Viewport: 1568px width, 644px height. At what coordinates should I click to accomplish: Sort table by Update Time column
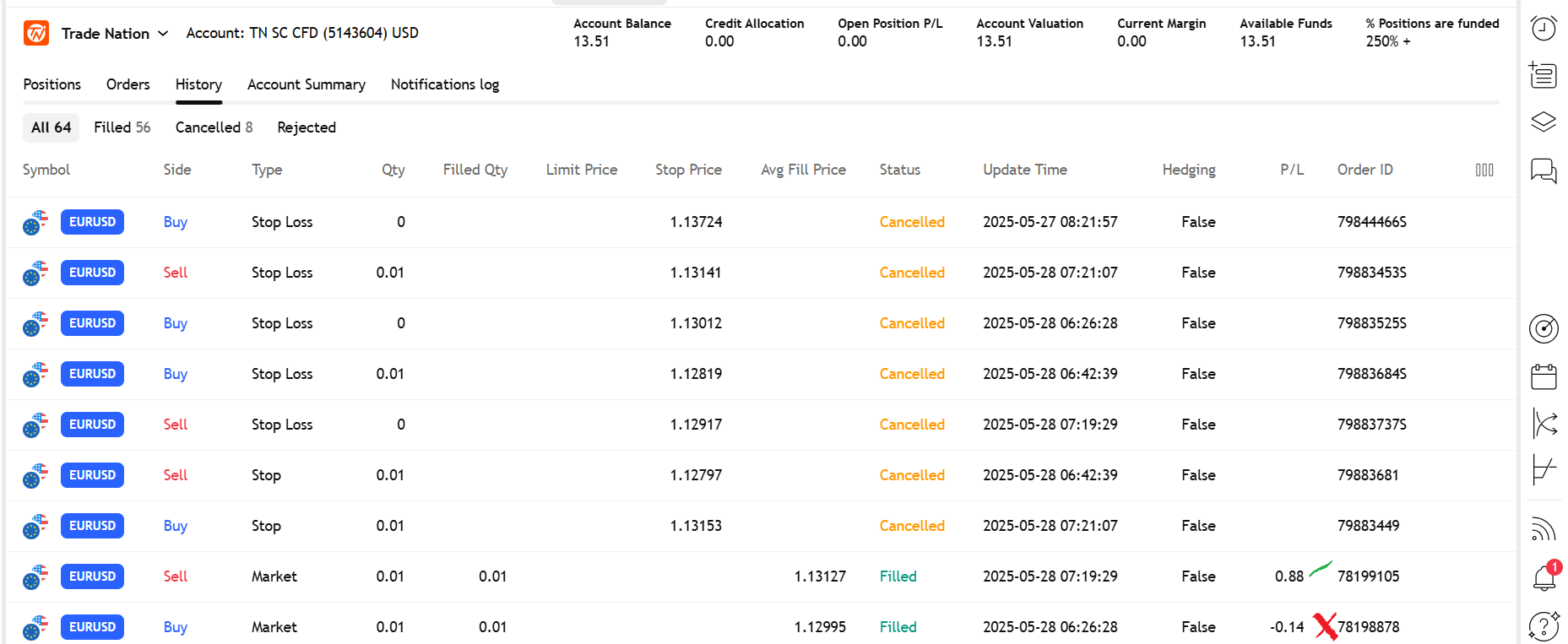point(1024,170)
